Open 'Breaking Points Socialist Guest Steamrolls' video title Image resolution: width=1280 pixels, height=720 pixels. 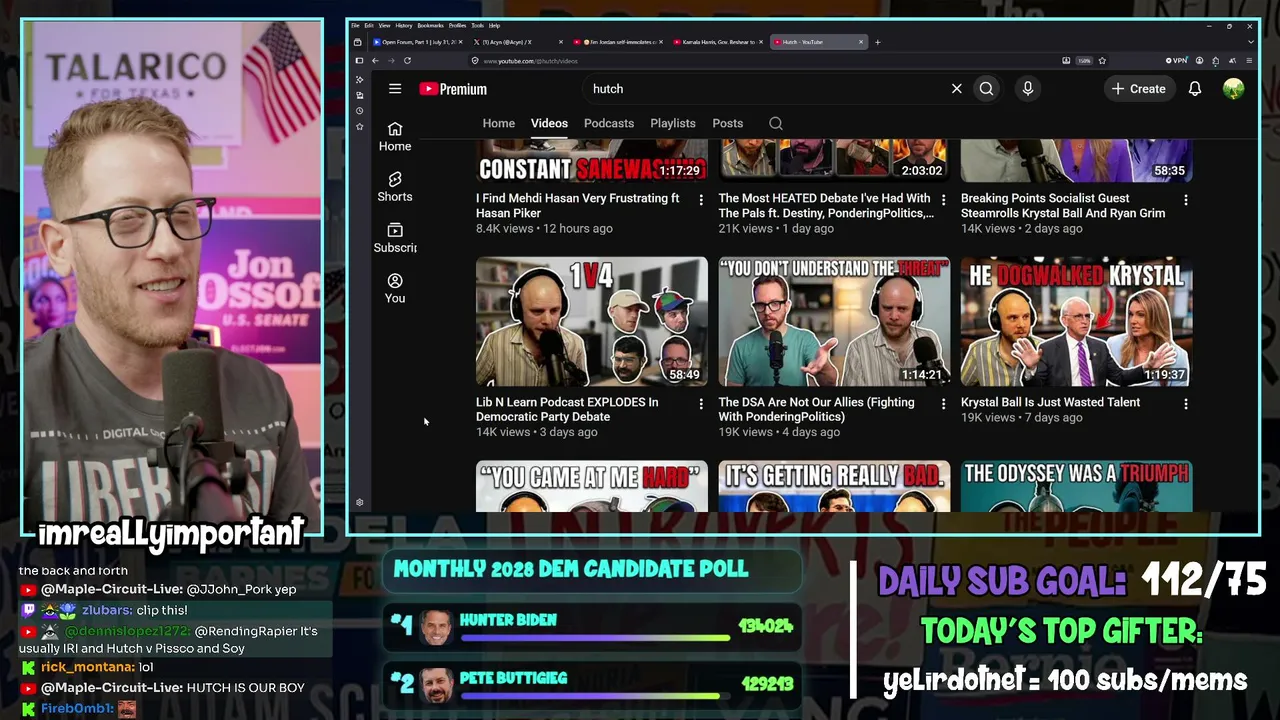click(1063, 206)
